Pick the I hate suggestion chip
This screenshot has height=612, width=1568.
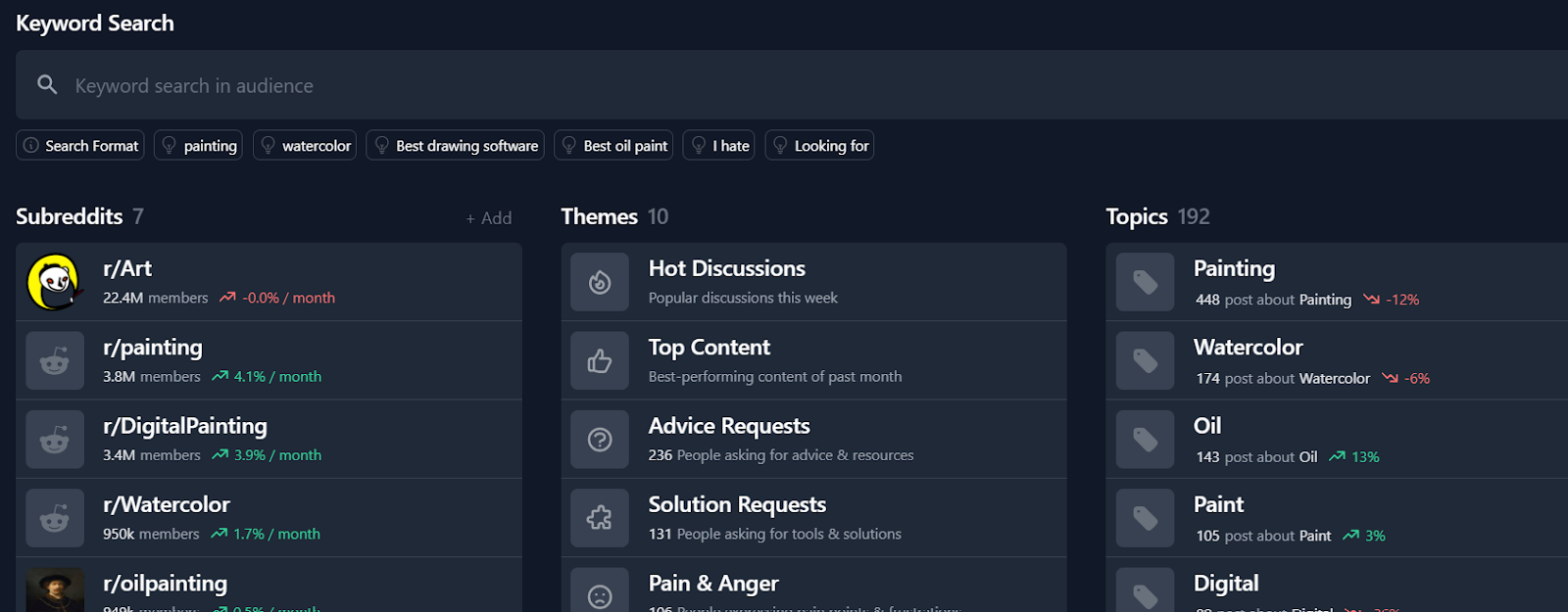719,145
